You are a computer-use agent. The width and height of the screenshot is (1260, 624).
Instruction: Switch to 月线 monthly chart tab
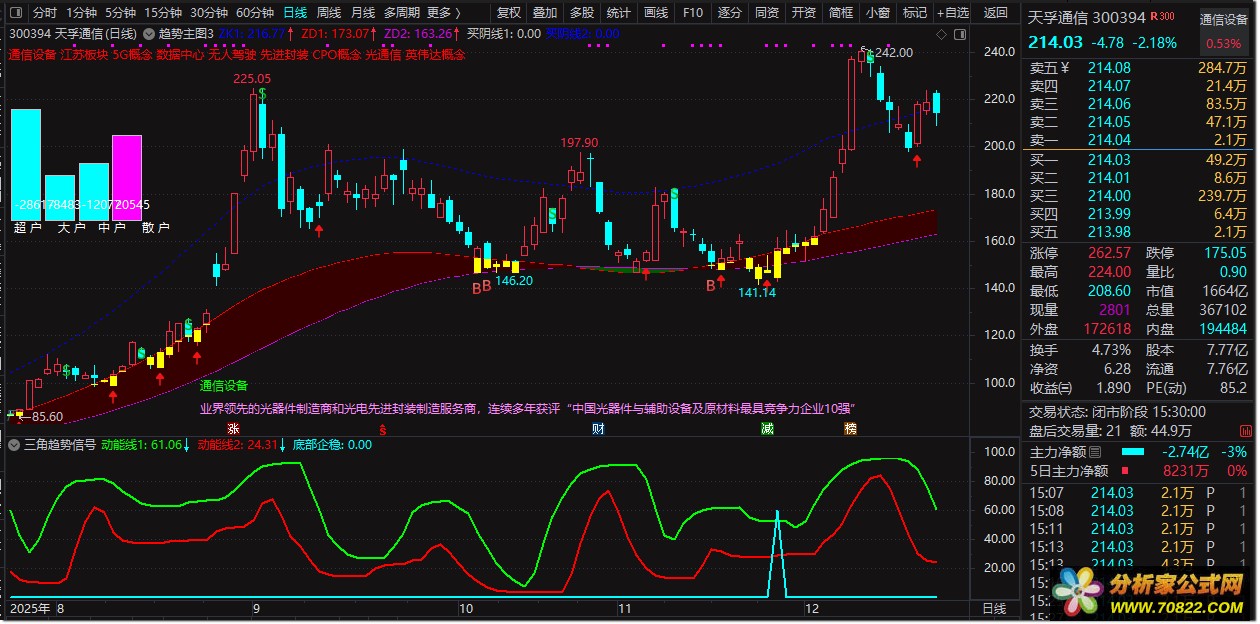[x=363, y=13]
